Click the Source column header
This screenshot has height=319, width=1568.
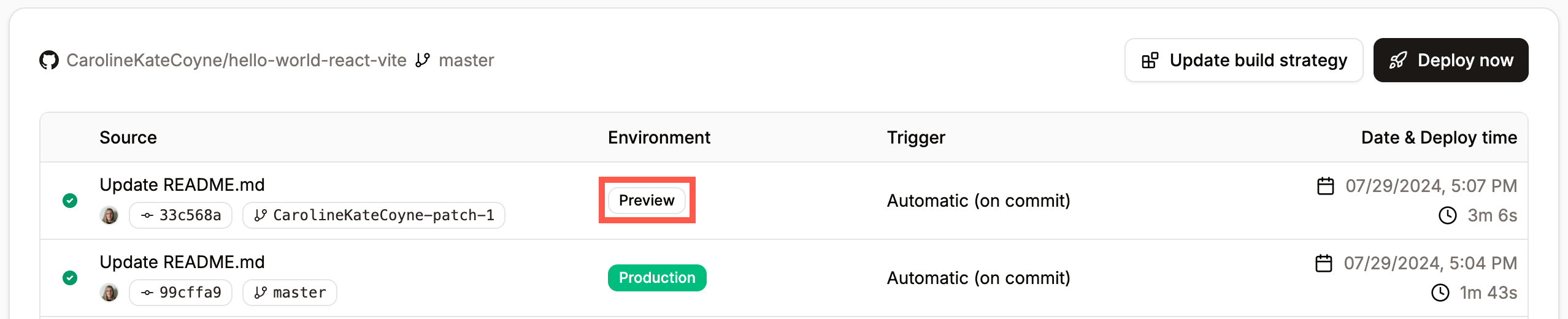128,137
